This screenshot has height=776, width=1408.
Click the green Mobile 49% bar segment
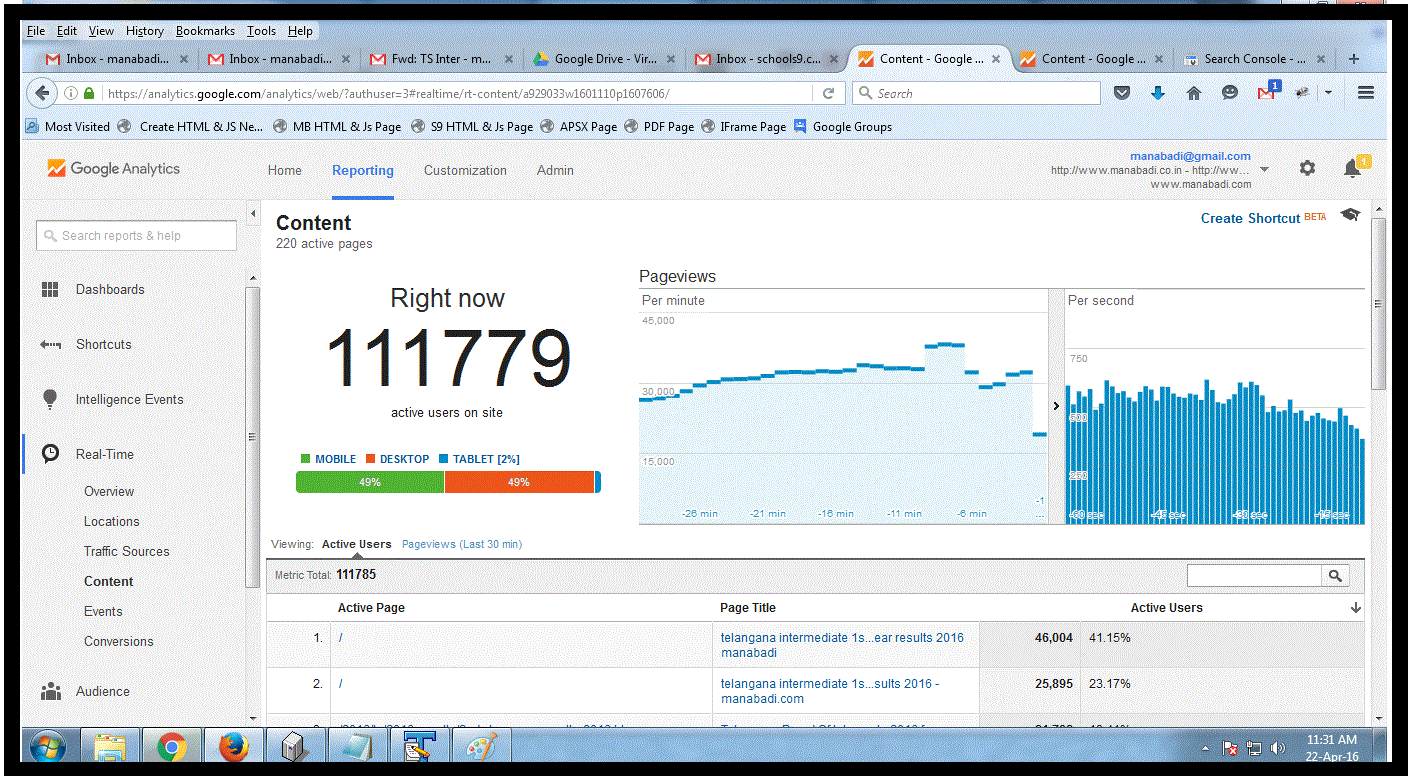tap(370, 482)
